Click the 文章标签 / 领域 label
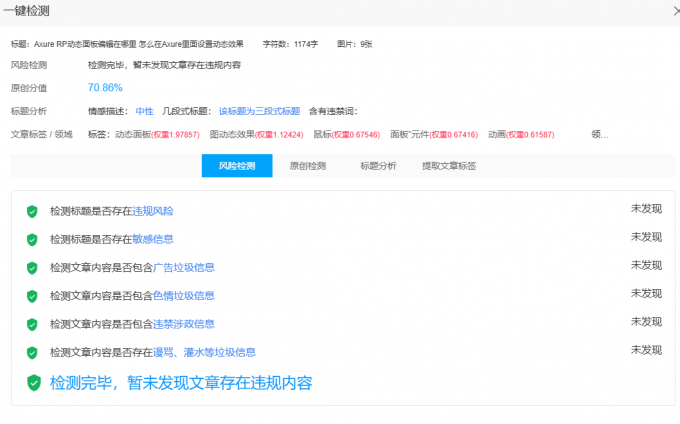680x424 pixels. tap(42, 134)
